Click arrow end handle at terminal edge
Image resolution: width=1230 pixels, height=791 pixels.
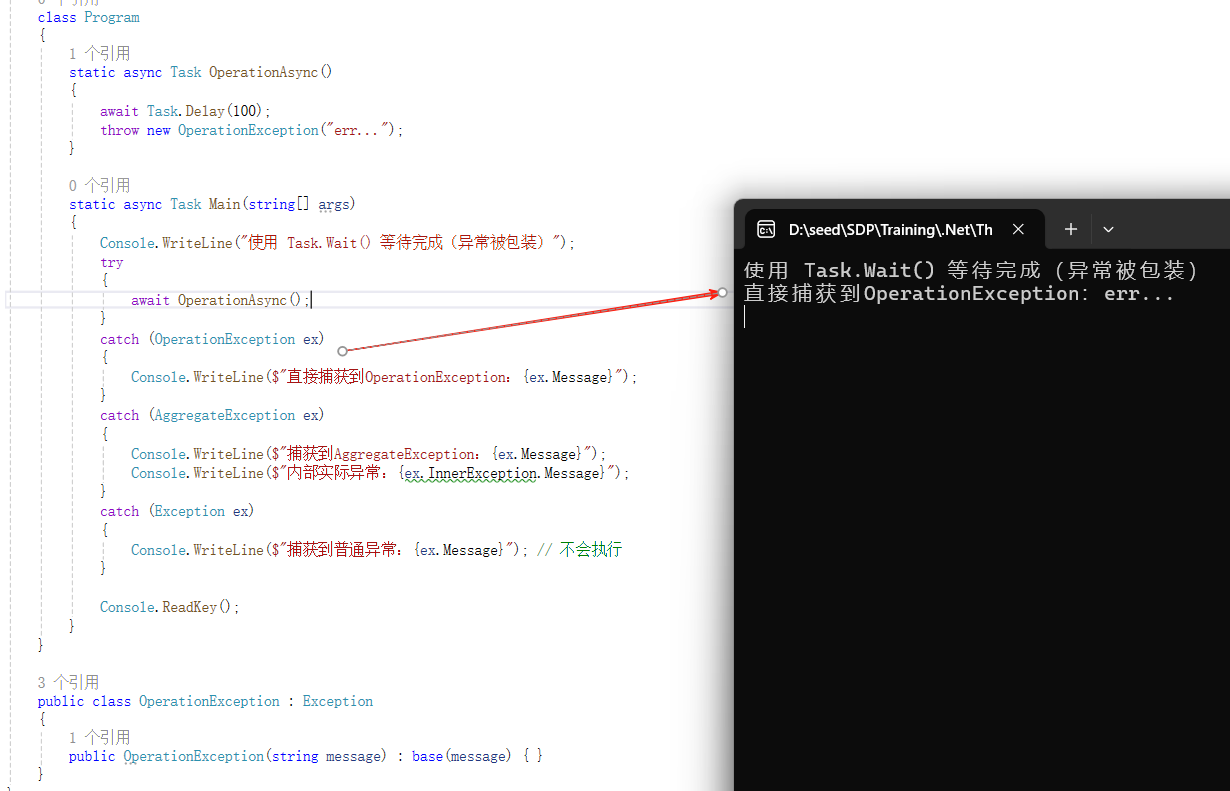pyautogui.click(x=722, y=292)
